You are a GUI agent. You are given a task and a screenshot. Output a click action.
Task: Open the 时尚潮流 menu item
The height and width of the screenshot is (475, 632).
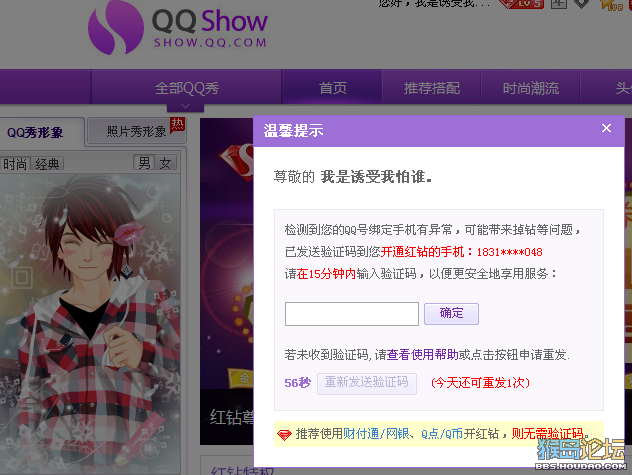531,88
